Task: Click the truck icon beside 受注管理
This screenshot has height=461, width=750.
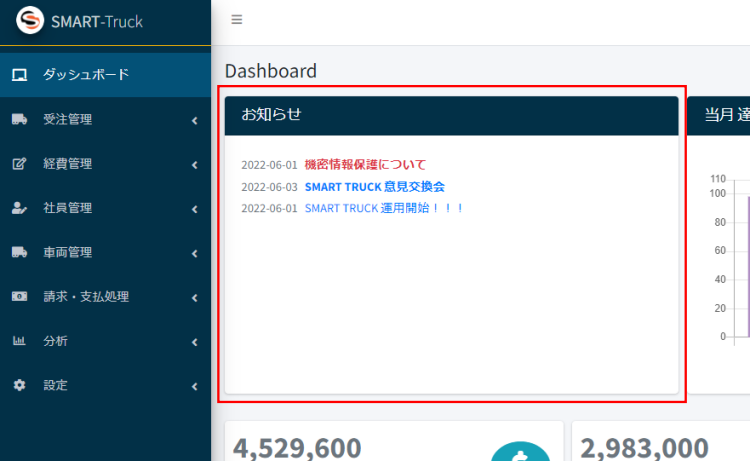Action: [x=19, y=120]
